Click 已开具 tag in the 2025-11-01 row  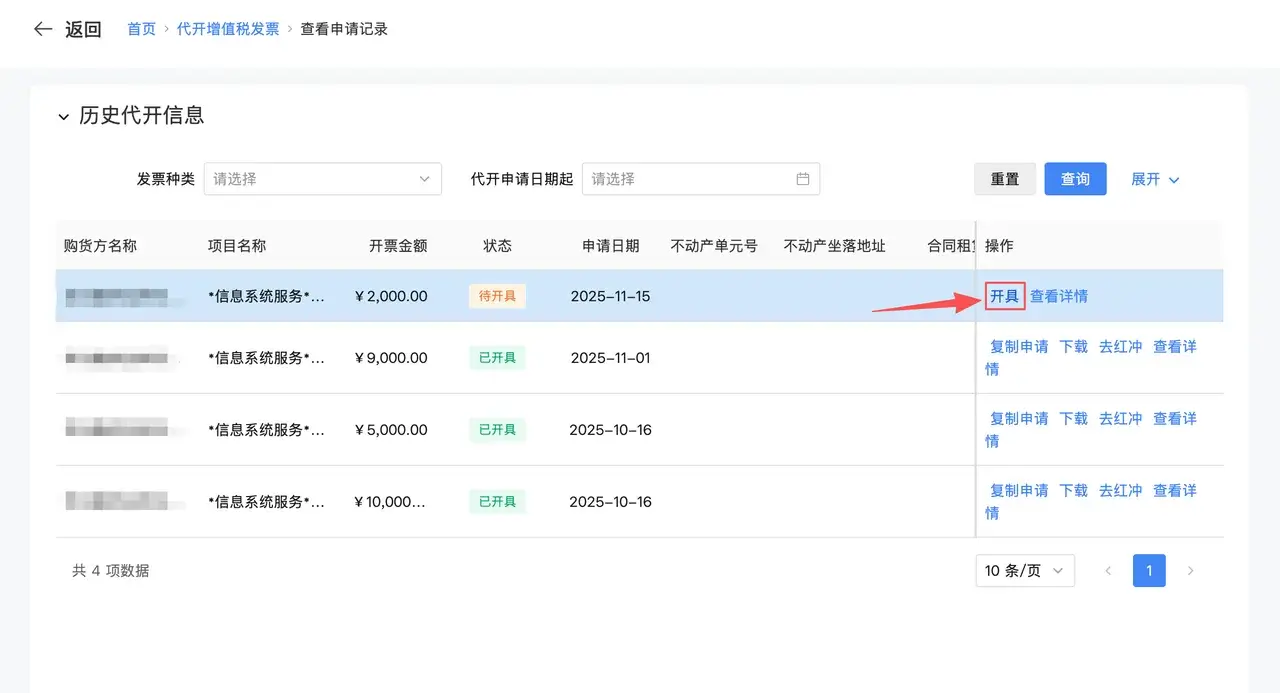tap(497, 358)
